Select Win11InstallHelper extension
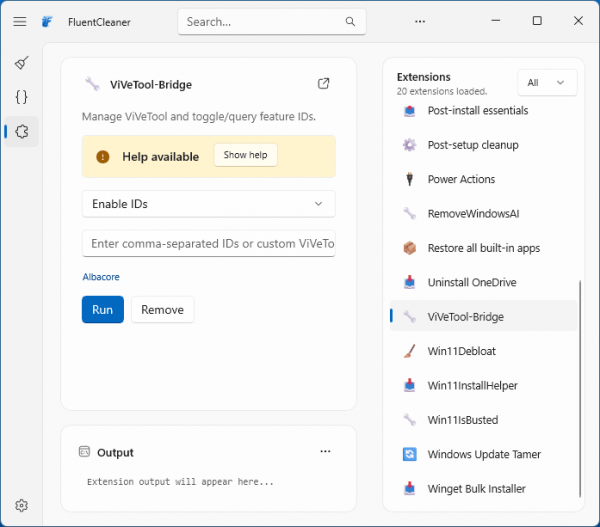Screen dimensions: 600x527 (x=483, y=385)
